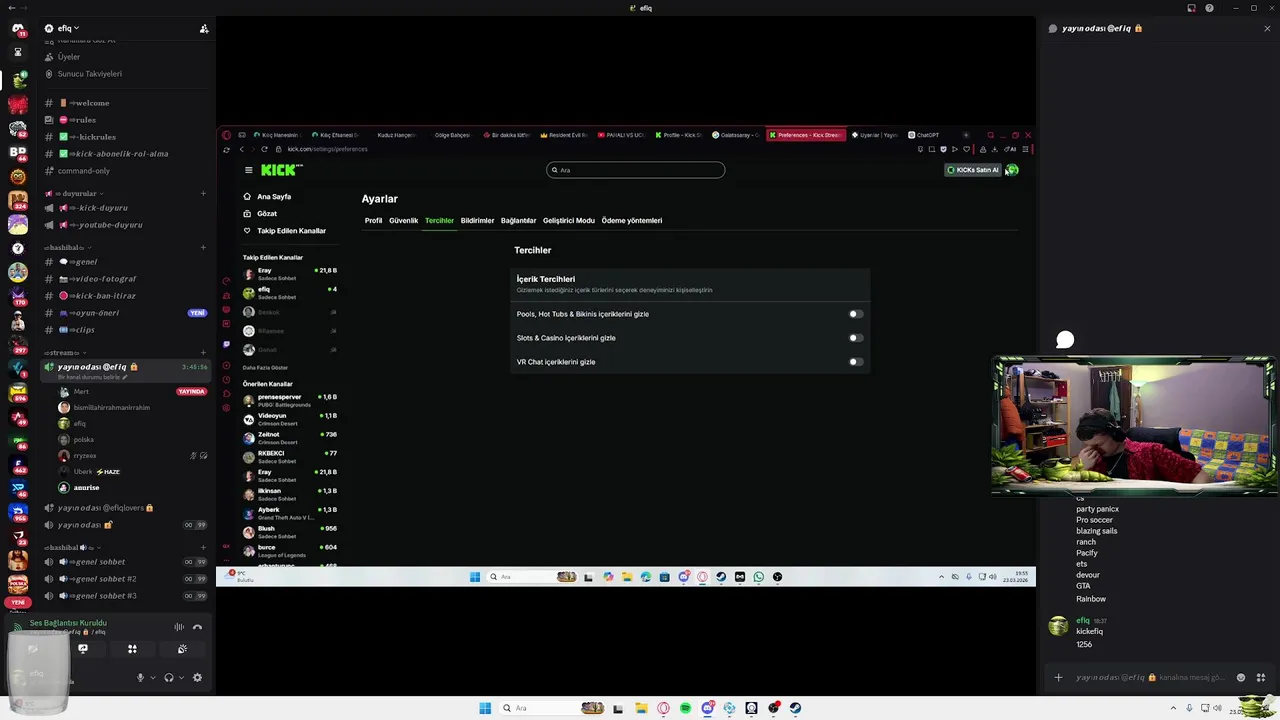Open the Ödeme yöntemleri tab

[631, 220]
